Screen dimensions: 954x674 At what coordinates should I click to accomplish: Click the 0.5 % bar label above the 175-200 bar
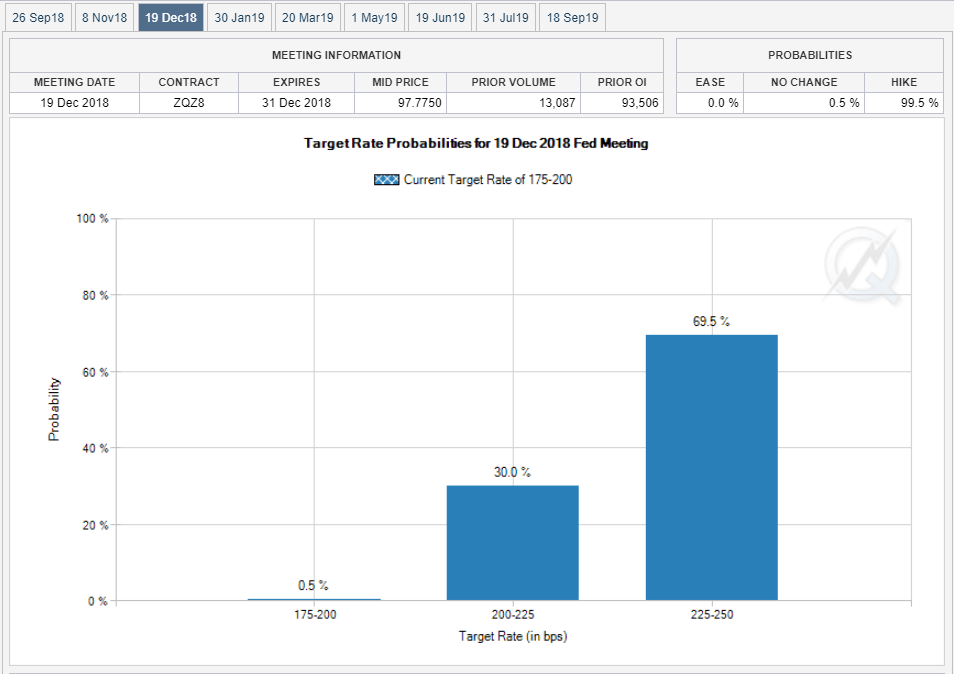[313, 585]
